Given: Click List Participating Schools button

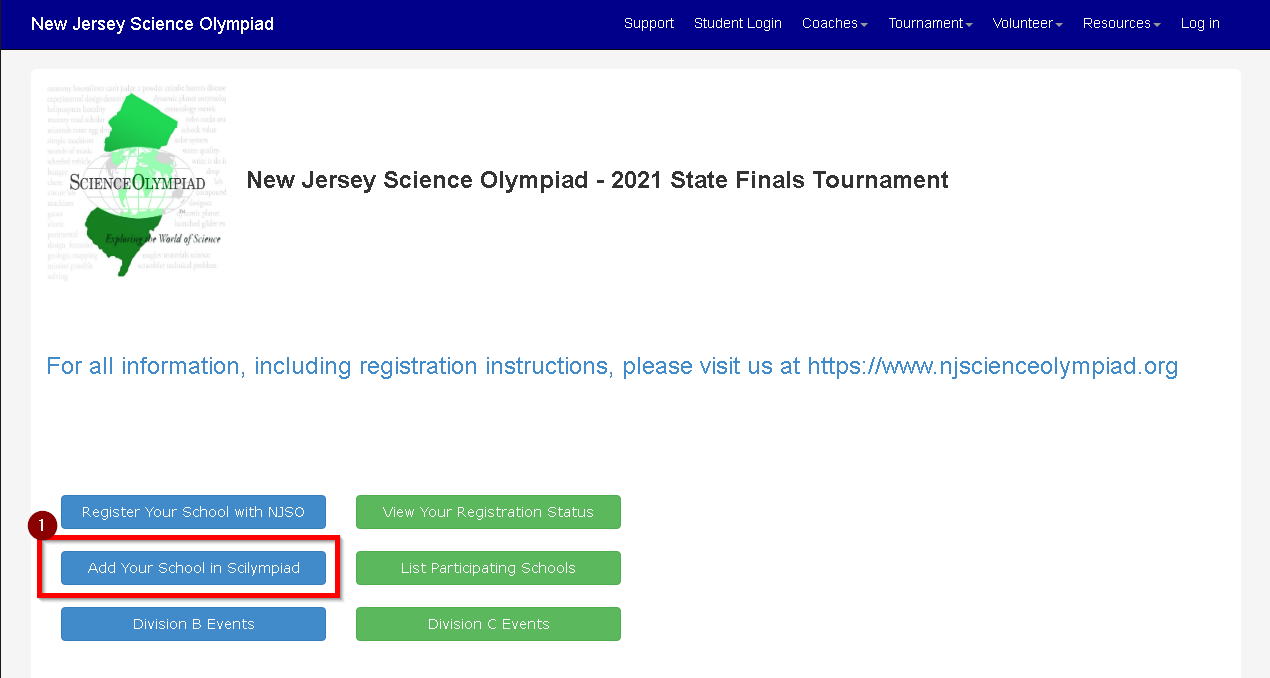Looking at the screenshot, I should click(x=488, y=568).
